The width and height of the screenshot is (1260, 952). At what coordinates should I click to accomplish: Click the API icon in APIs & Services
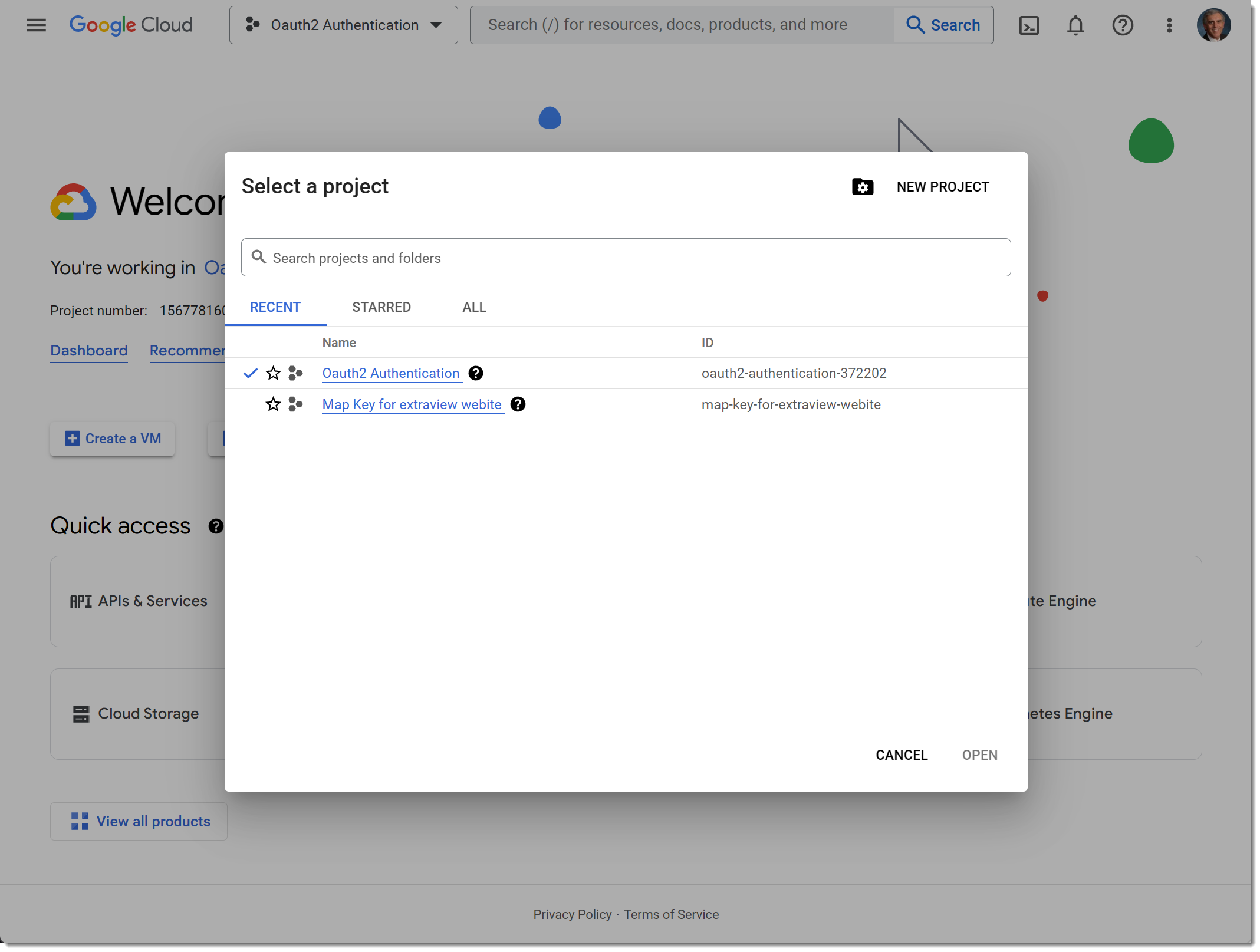click(x=81, y=601)
